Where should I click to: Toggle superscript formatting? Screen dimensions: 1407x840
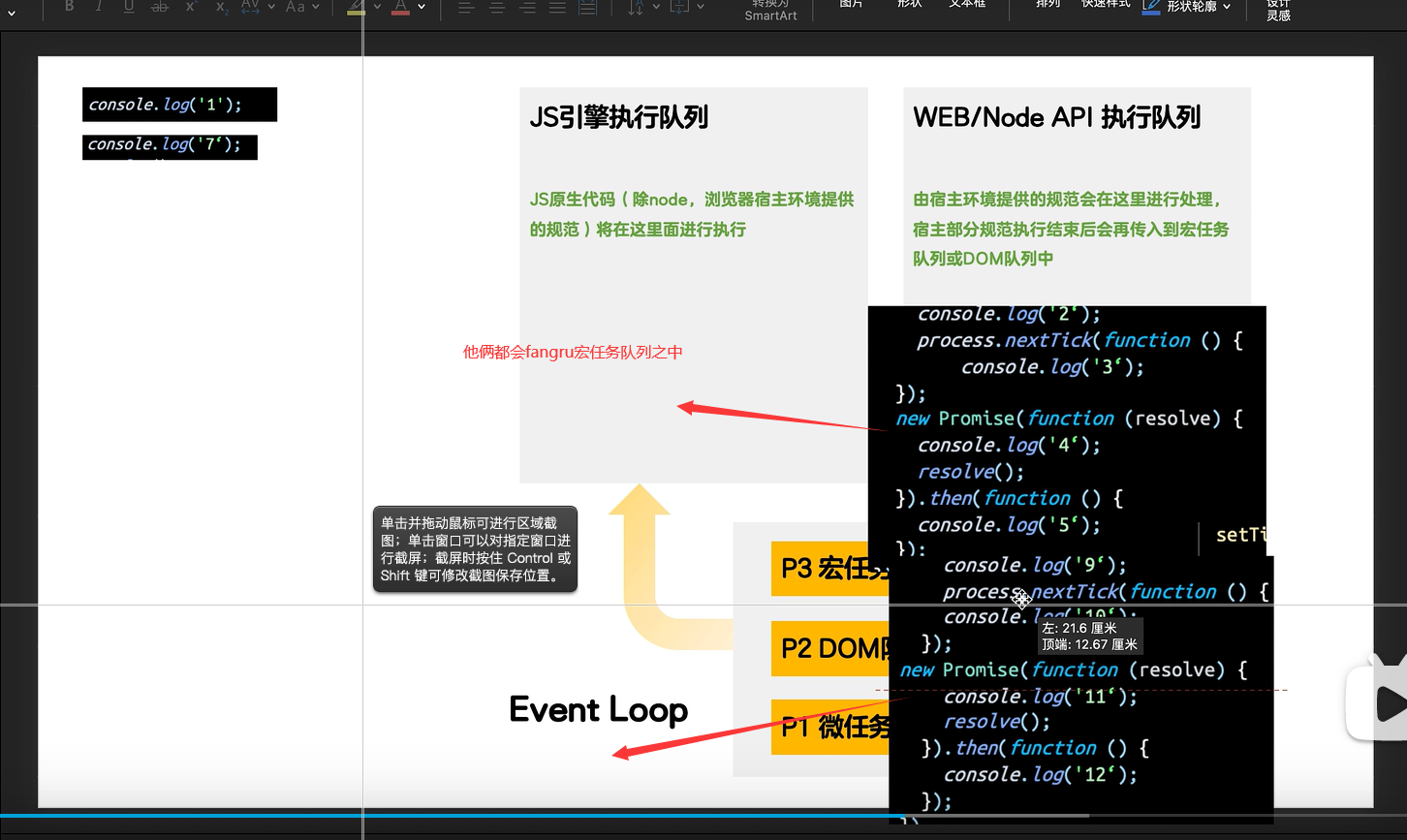(x=190, y=6)
